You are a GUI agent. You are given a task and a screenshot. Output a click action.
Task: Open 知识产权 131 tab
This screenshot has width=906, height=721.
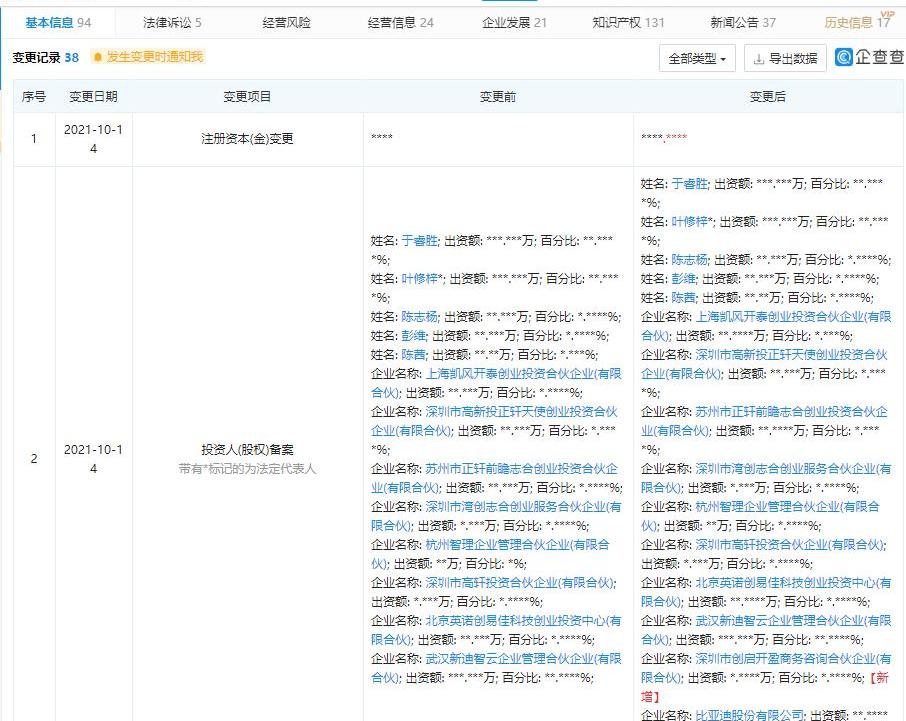[x=628, y=23]
